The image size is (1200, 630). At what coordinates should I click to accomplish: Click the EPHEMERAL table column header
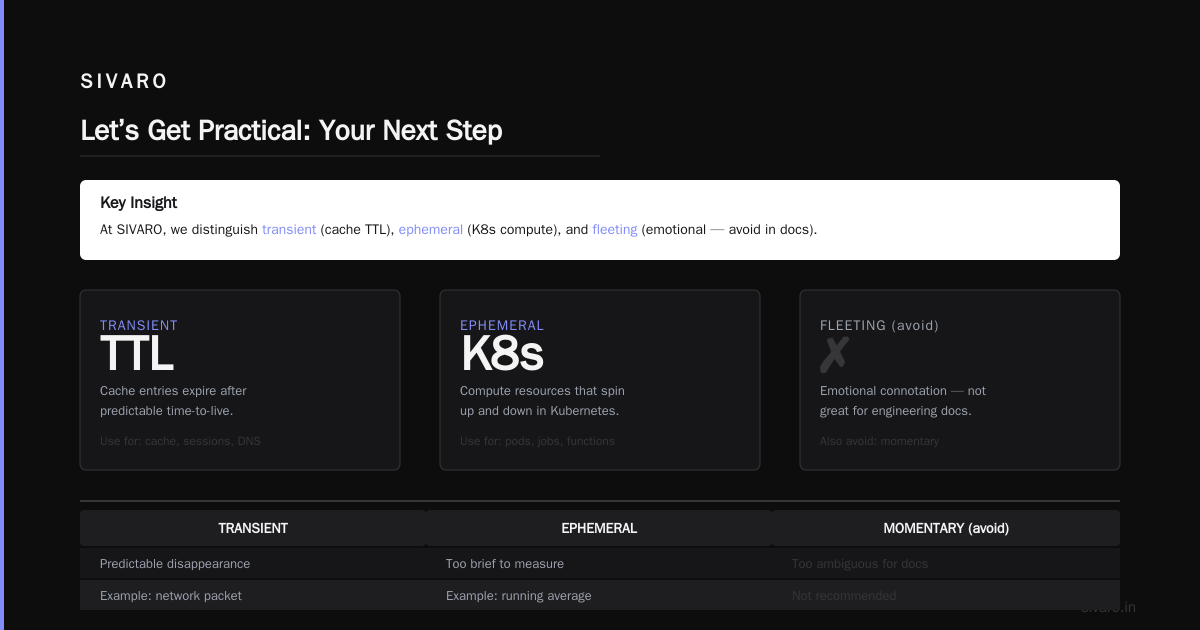[x=599, y=528]
